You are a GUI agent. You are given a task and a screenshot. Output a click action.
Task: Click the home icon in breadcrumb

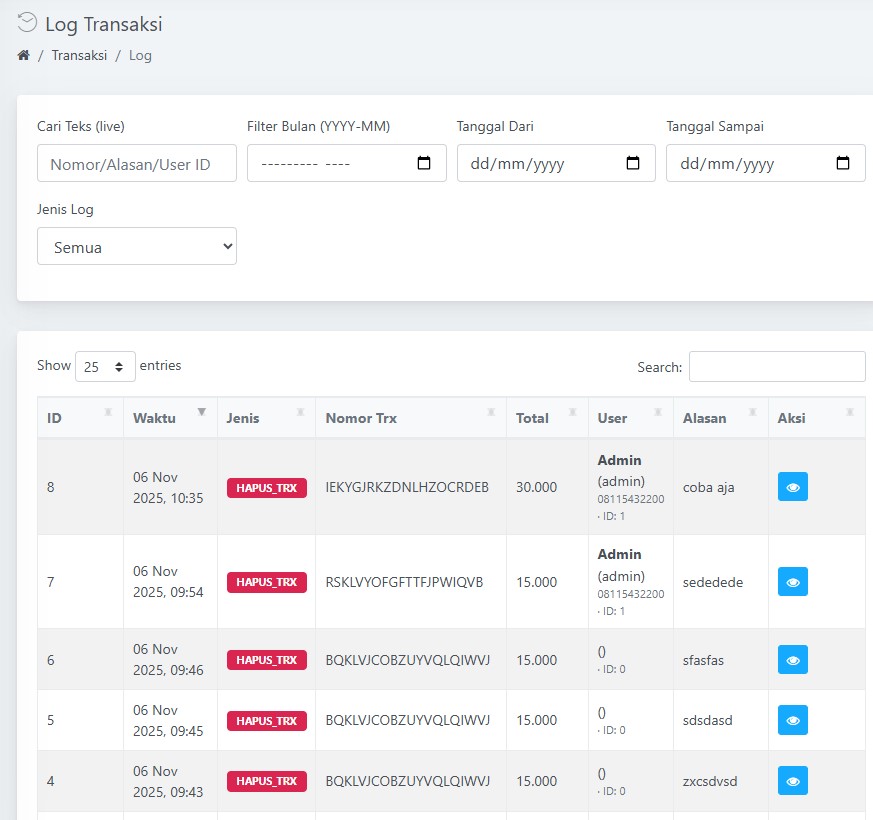click(x=23, y=55)
